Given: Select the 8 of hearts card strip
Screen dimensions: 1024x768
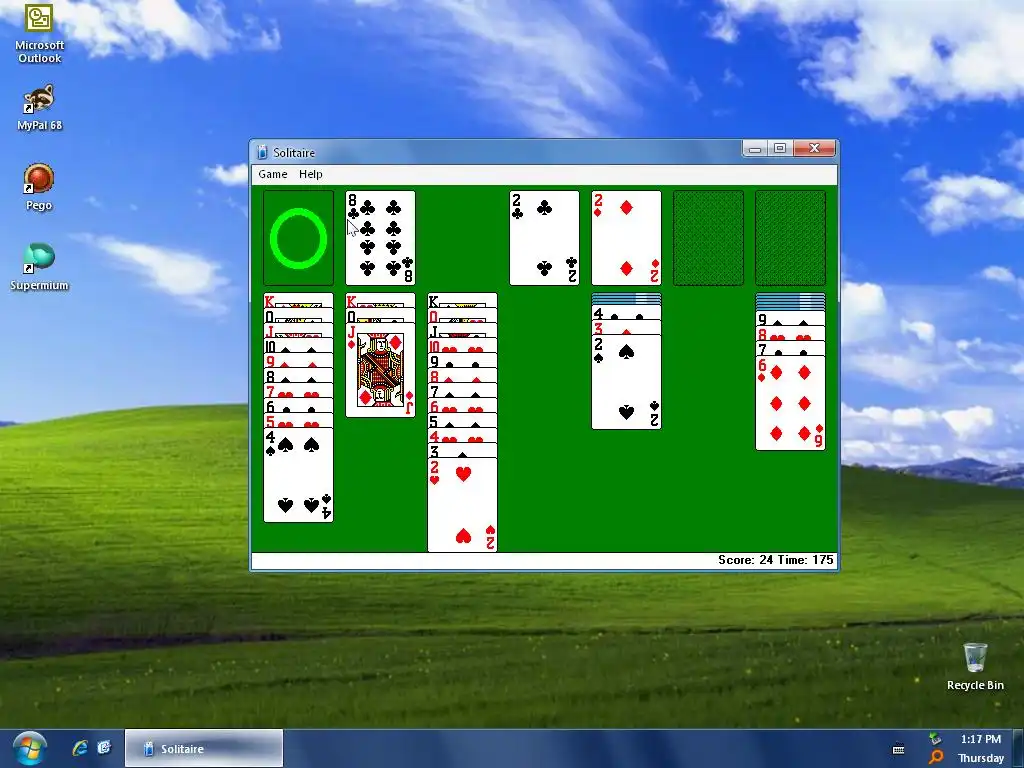Looking at the screenshot, I should coord(790,334).
